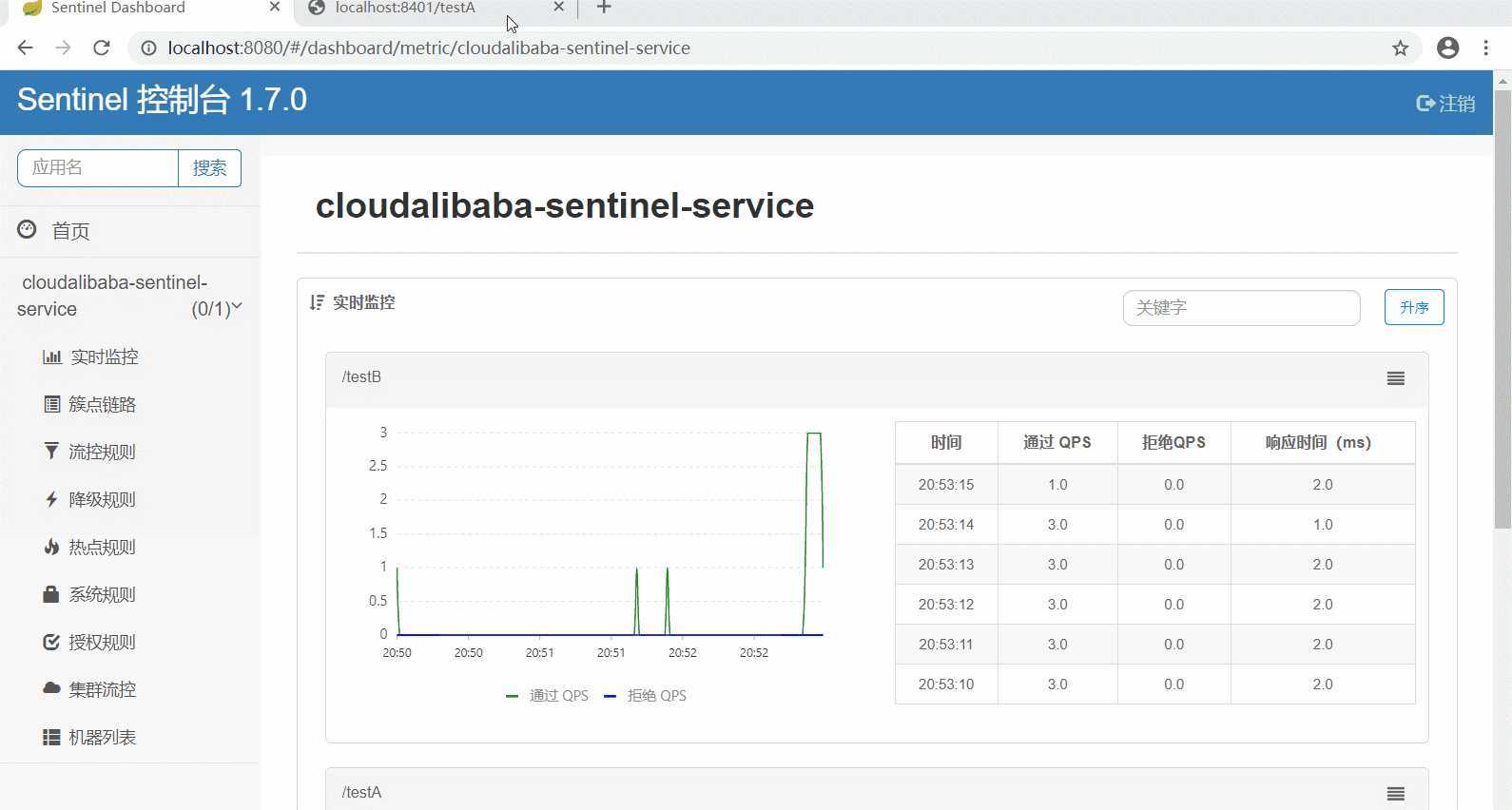Click the 集群流控 cloud icon

pyautogui.click(x=51, y=688)
